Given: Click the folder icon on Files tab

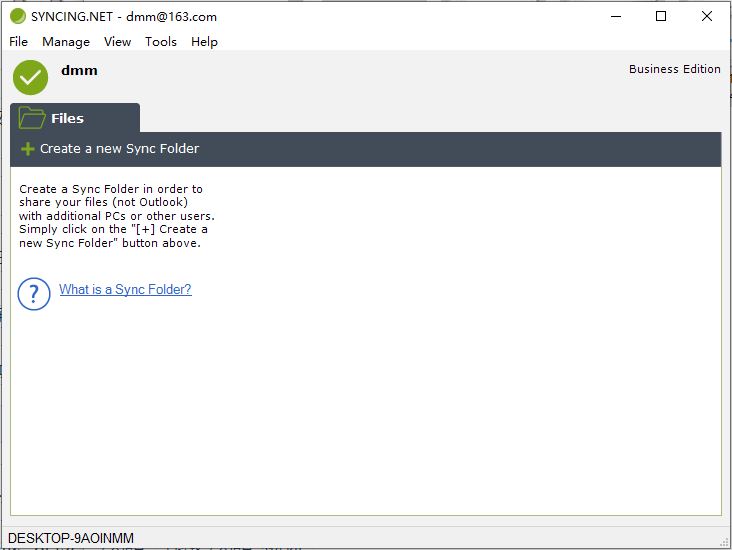Looking at the screenshot, I should click(32, 118).
